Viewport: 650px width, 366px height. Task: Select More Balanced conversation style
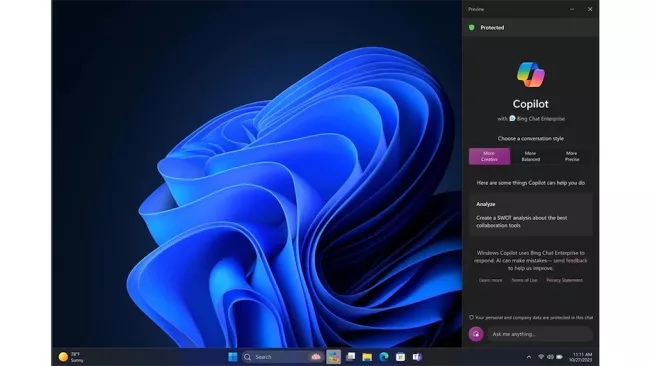(x=531, y=156)
